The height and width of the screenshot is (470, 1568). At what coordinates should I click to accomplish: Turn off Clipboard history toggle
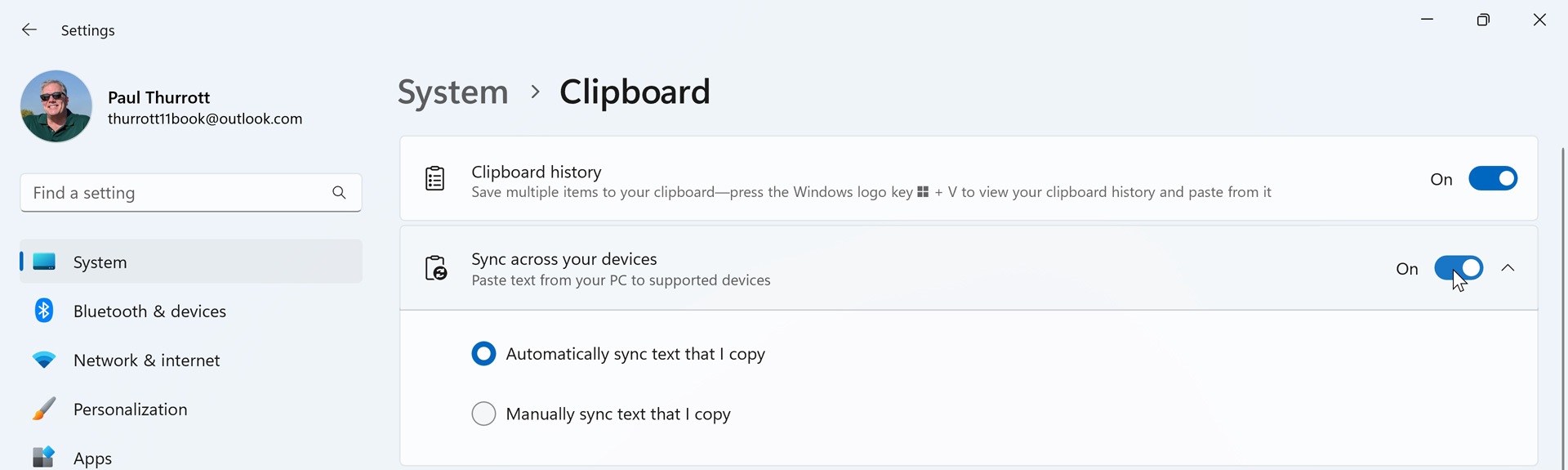click(x=1492, y=179)
